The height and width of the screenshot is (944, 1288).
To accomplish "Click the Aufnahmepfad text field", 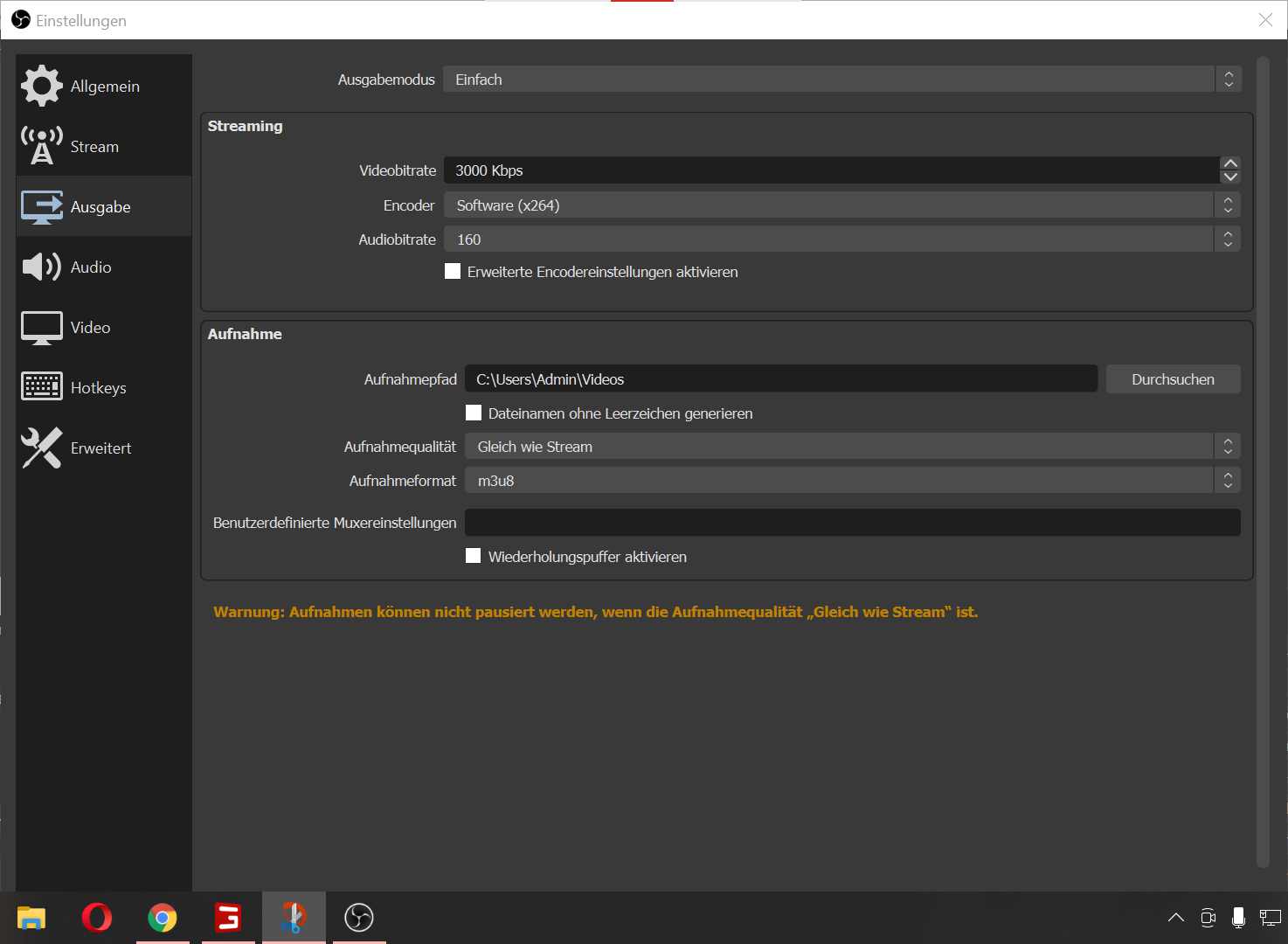I will point(780,379).
